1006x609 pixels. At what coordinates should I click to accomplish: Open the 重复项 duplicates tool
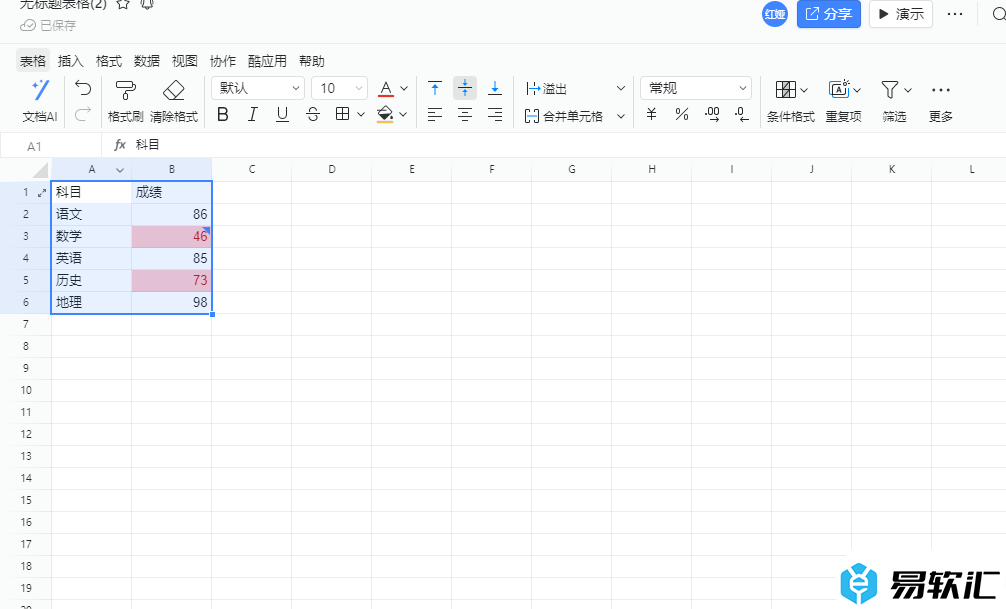[x=843, y=101]
